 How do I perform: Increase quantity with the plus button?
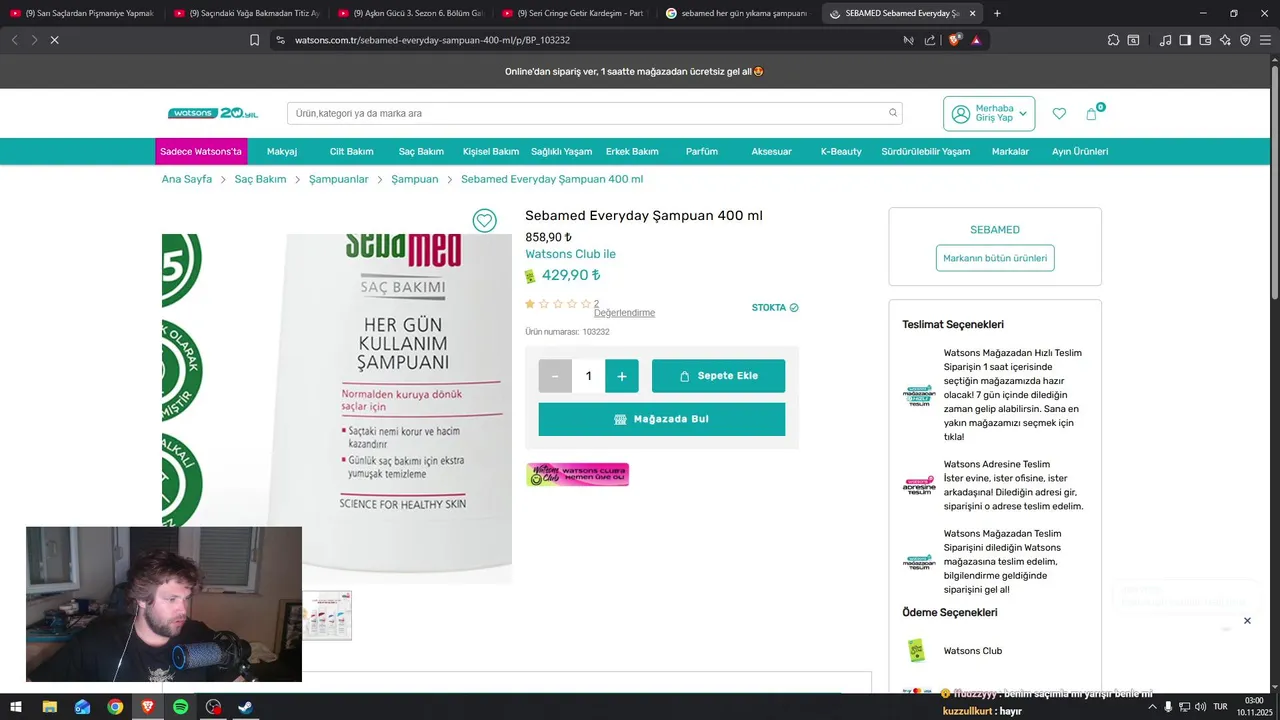point(622,376)
